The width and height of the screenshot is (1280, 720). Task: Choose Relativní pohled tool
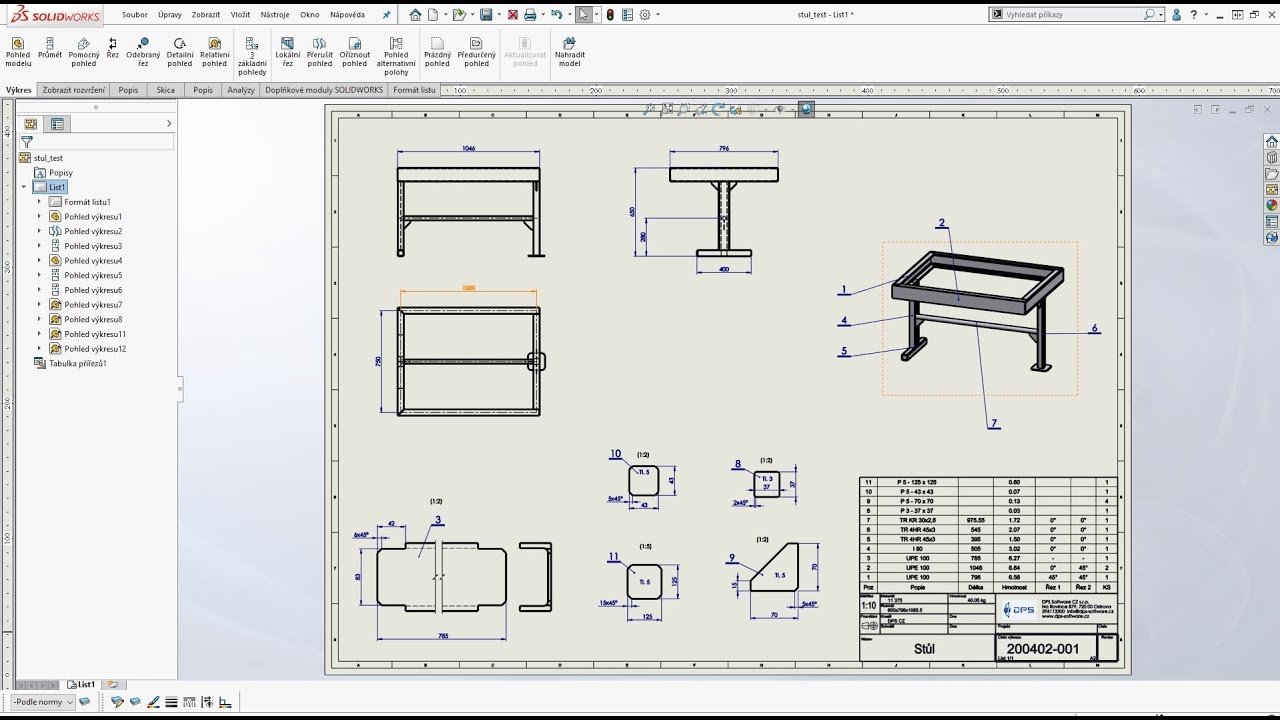214,52
